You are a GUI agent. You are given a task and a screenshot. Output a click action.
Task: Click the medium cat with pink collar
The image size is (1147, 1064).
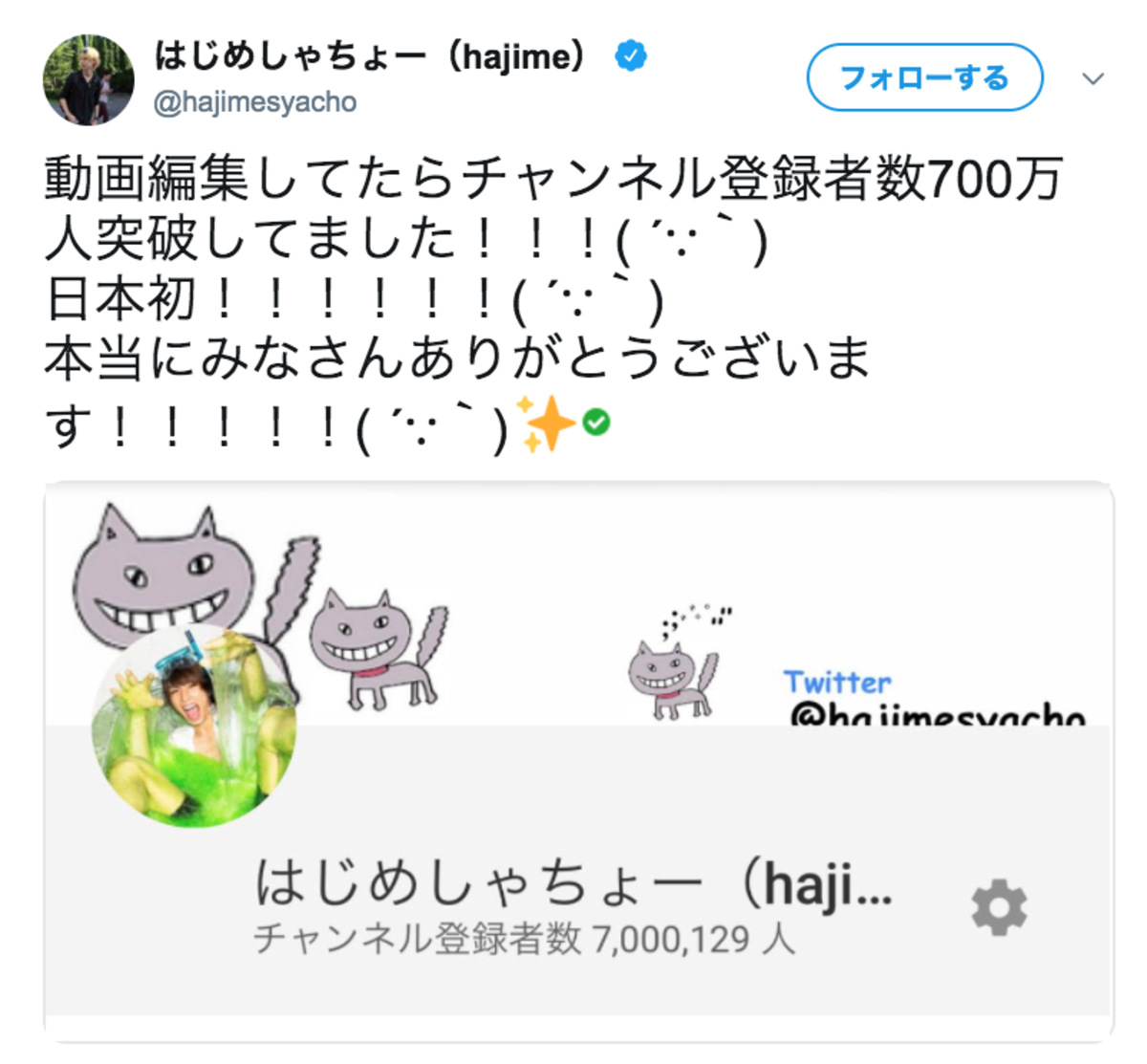coord(378,650)
